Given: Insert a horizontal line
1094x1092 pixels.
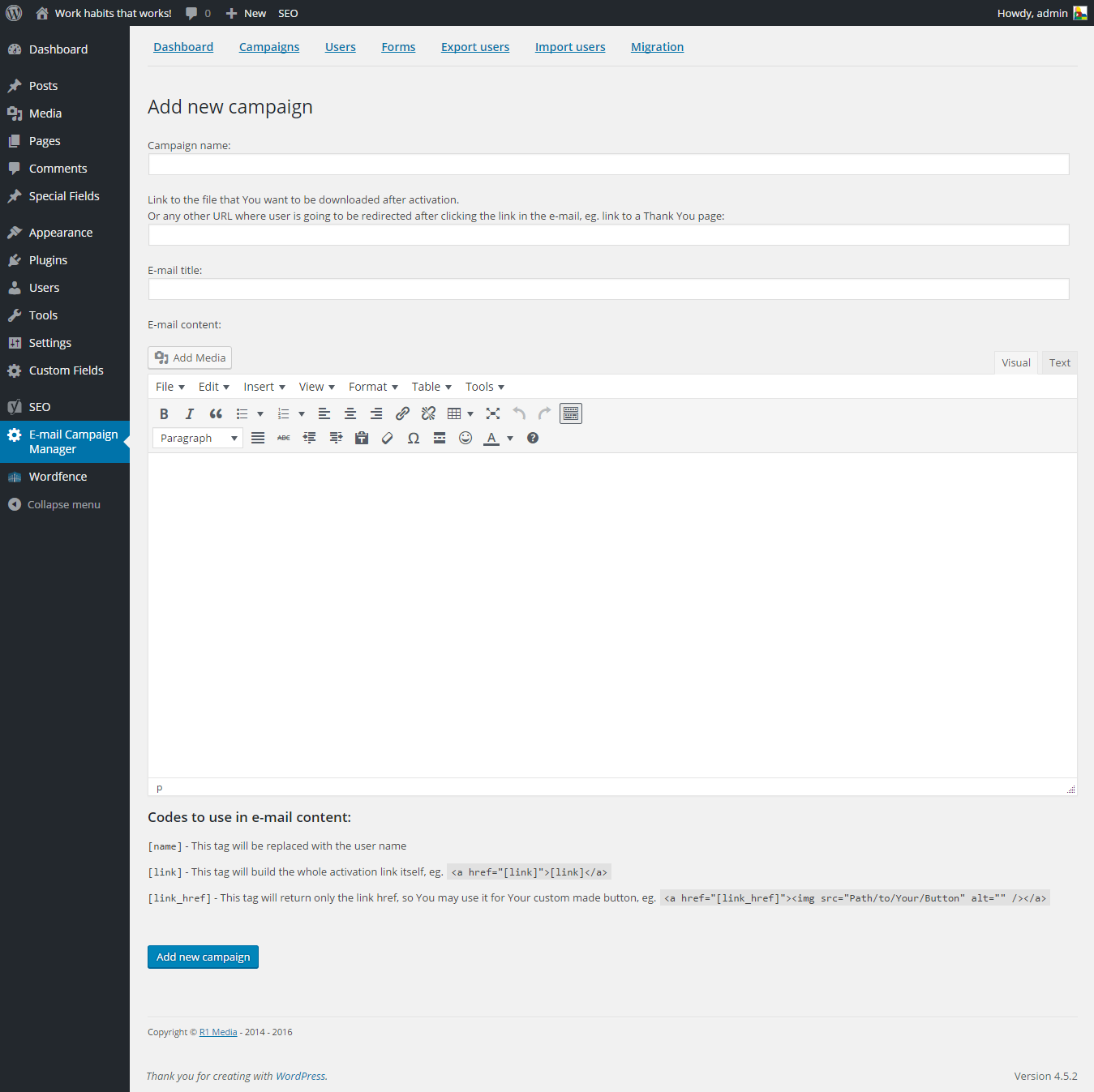Looking at the screenshot, I should 440,438.
